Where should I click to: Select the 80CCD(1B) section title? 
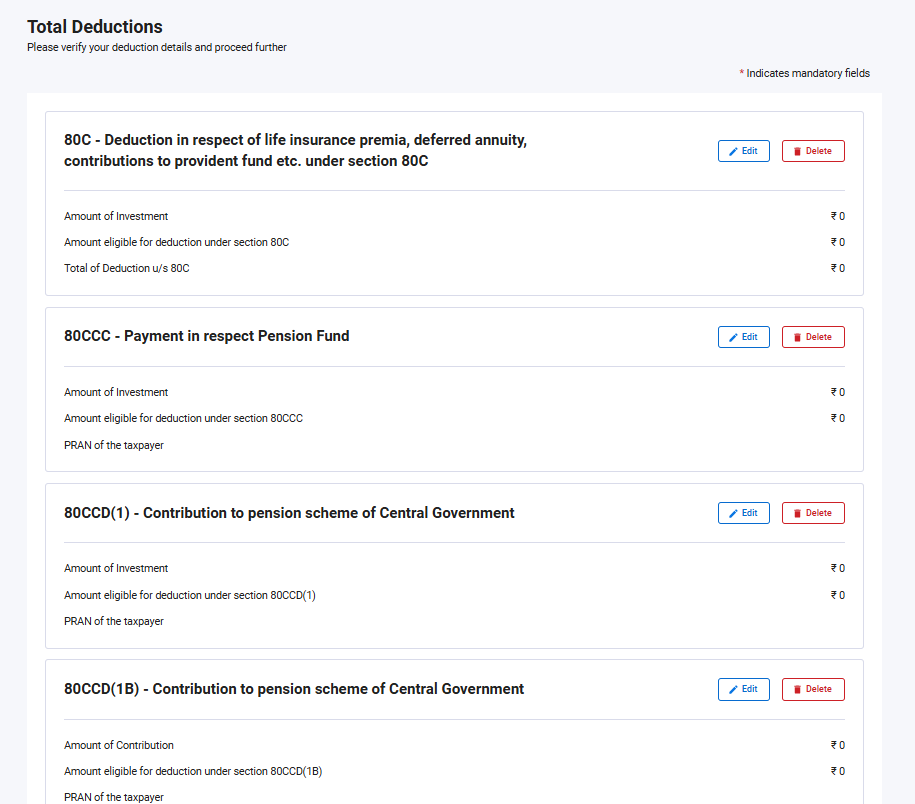coord(294,689)
